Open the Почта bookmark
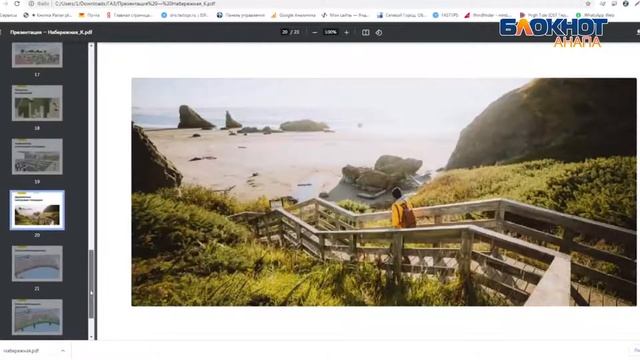Viewport: 640px width, 360px height. 89,15
